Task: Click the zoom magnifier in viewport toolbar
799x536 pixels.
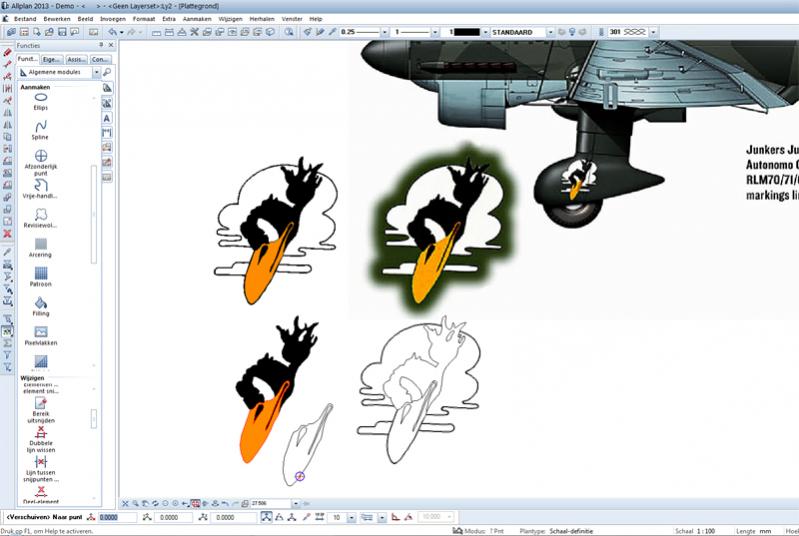Action: point(135,503)
